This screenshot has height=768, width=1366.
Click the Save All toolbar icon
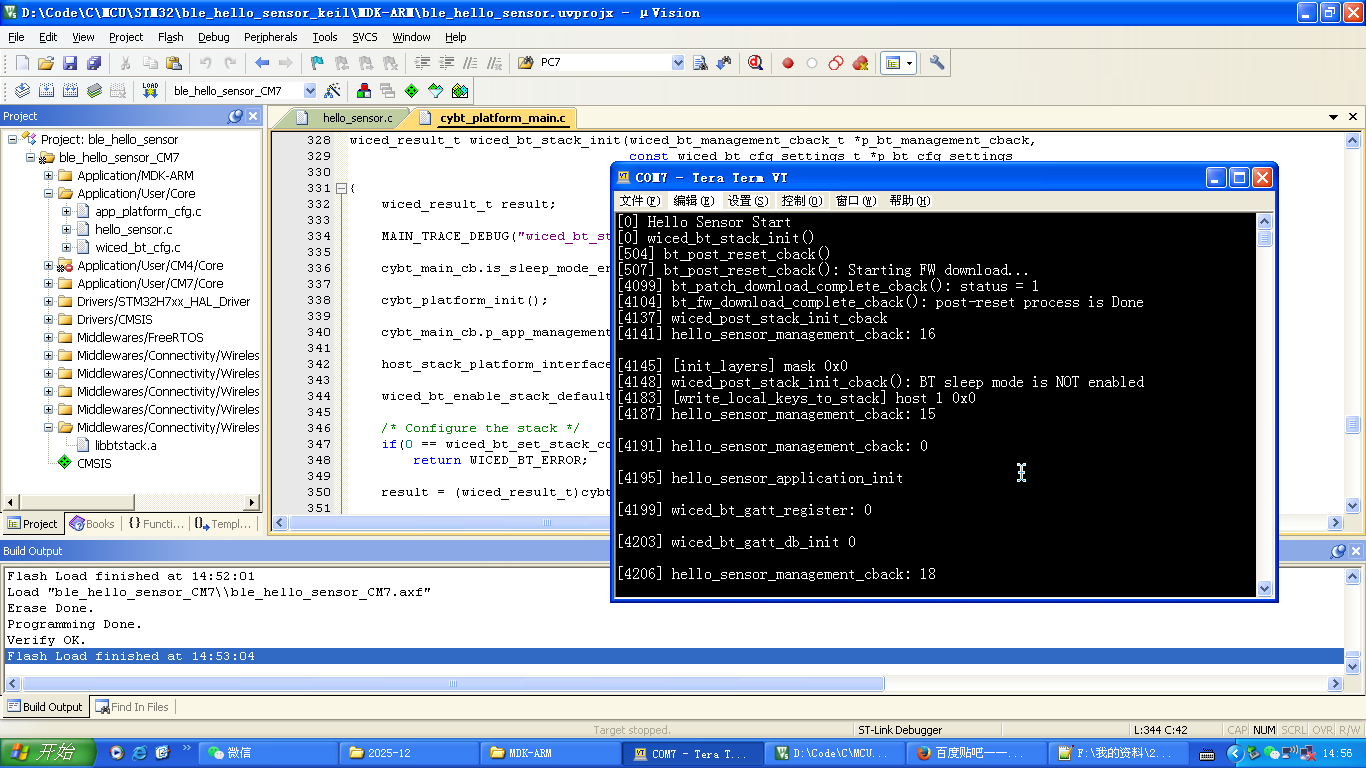click(x=94, y=63)
